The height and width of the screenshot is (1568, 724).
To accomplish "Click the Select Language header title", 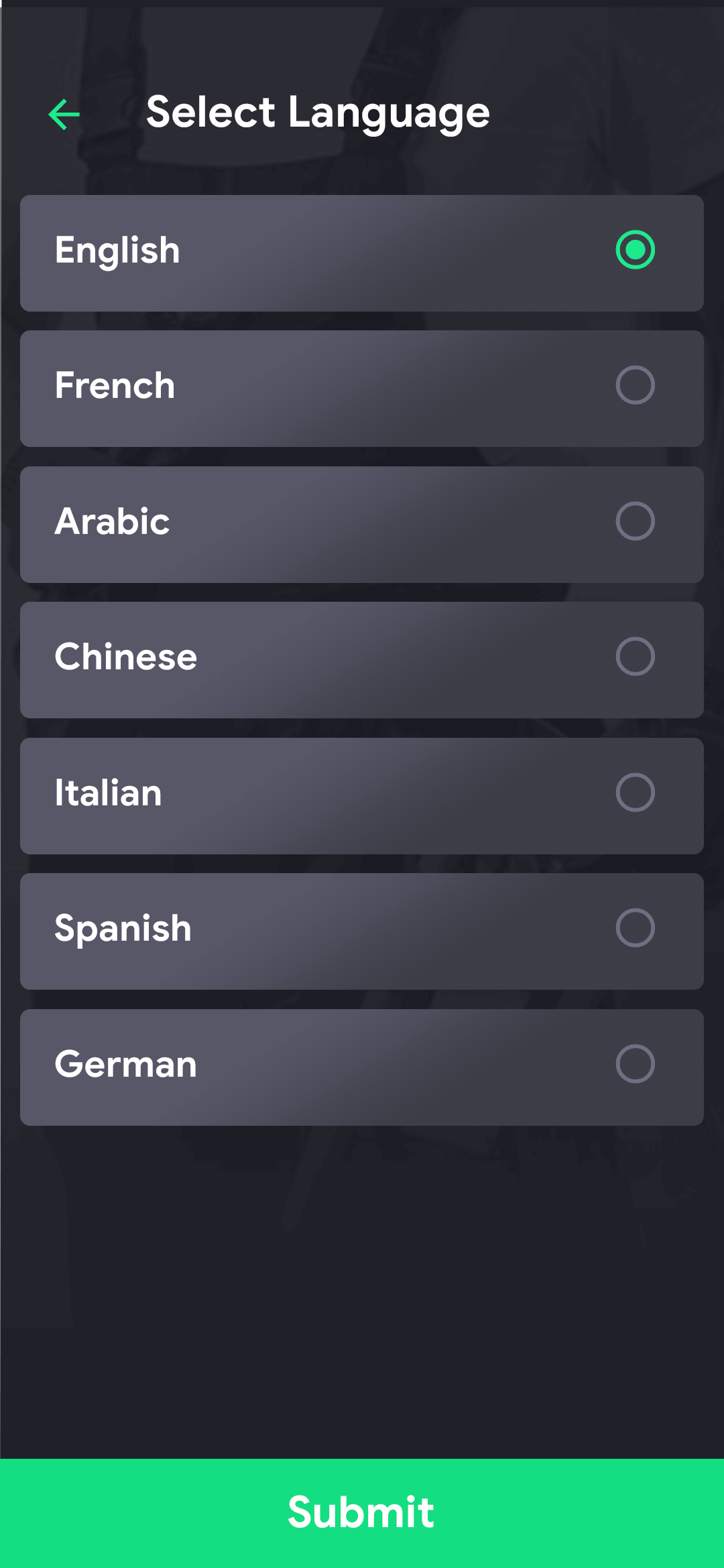I will (x=318, y=113).
